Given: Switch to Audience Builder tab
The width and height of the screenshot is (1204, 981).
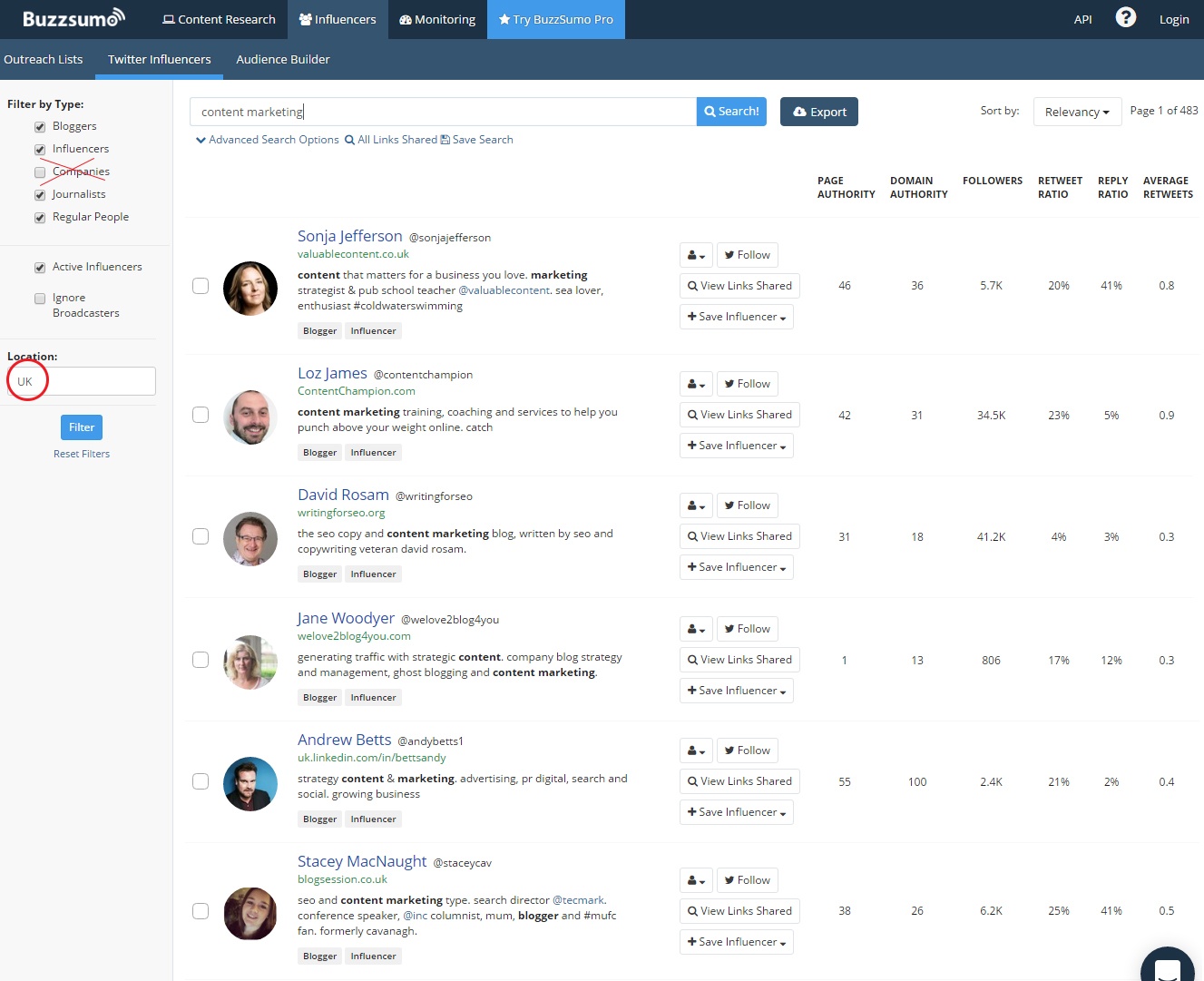Looking at the screenshot, I should tap(283, 59).
